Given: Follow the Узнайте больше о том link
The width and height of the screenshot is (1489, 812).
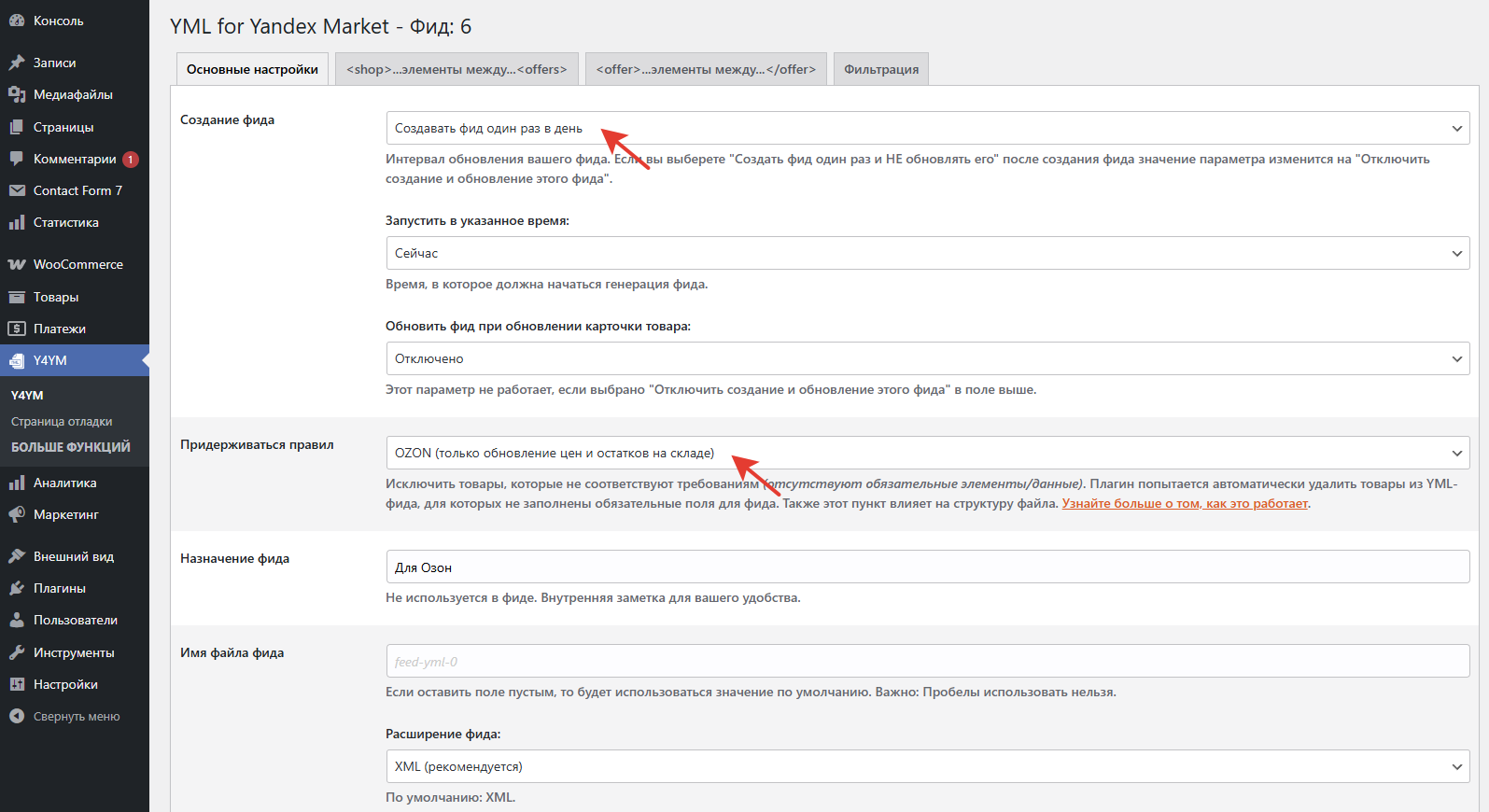Looking at the screenshot, I should [x=1185, y=503].
